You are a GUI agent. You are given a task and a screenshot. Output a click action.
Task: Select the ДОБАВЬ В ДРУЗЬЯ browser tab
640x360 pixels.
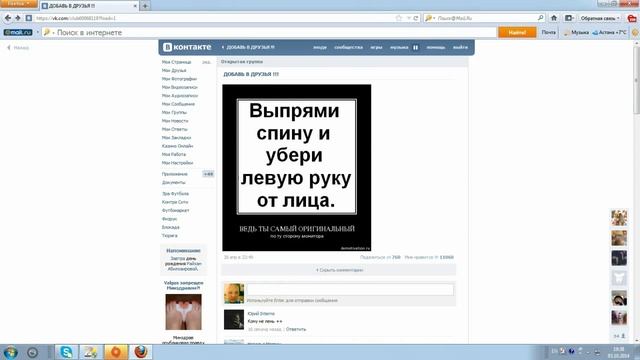tap(90, 6)
